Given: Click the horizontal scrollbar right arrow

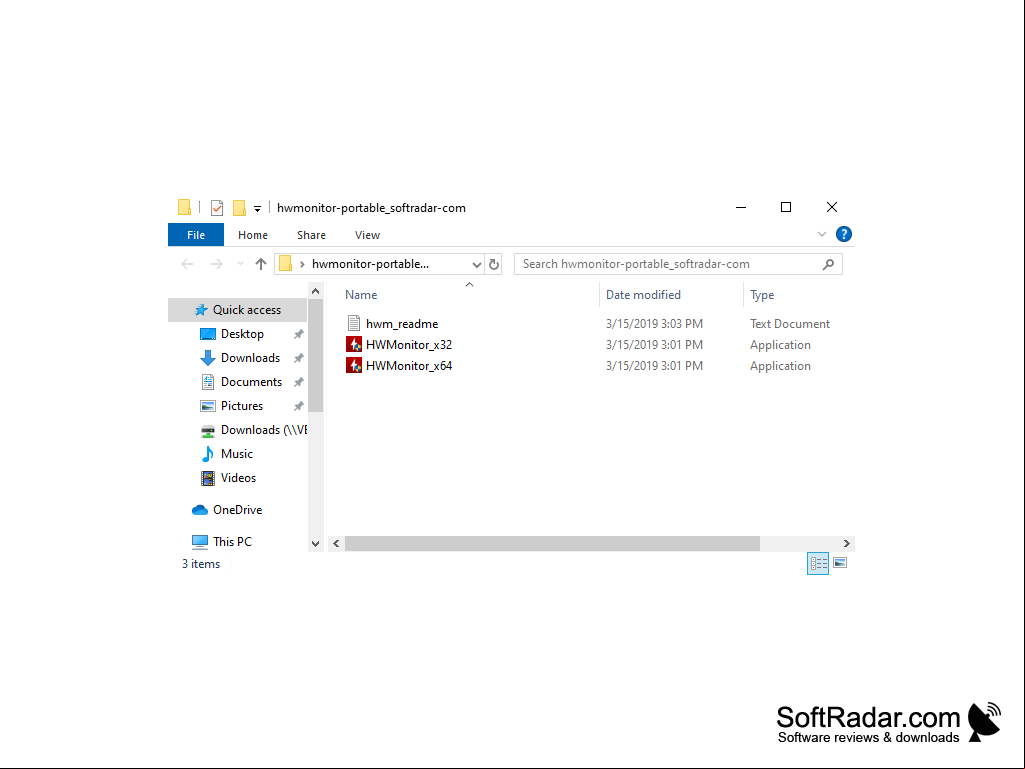Looking at the screenshot, I should pyautogui.click(x=847, y=543).
